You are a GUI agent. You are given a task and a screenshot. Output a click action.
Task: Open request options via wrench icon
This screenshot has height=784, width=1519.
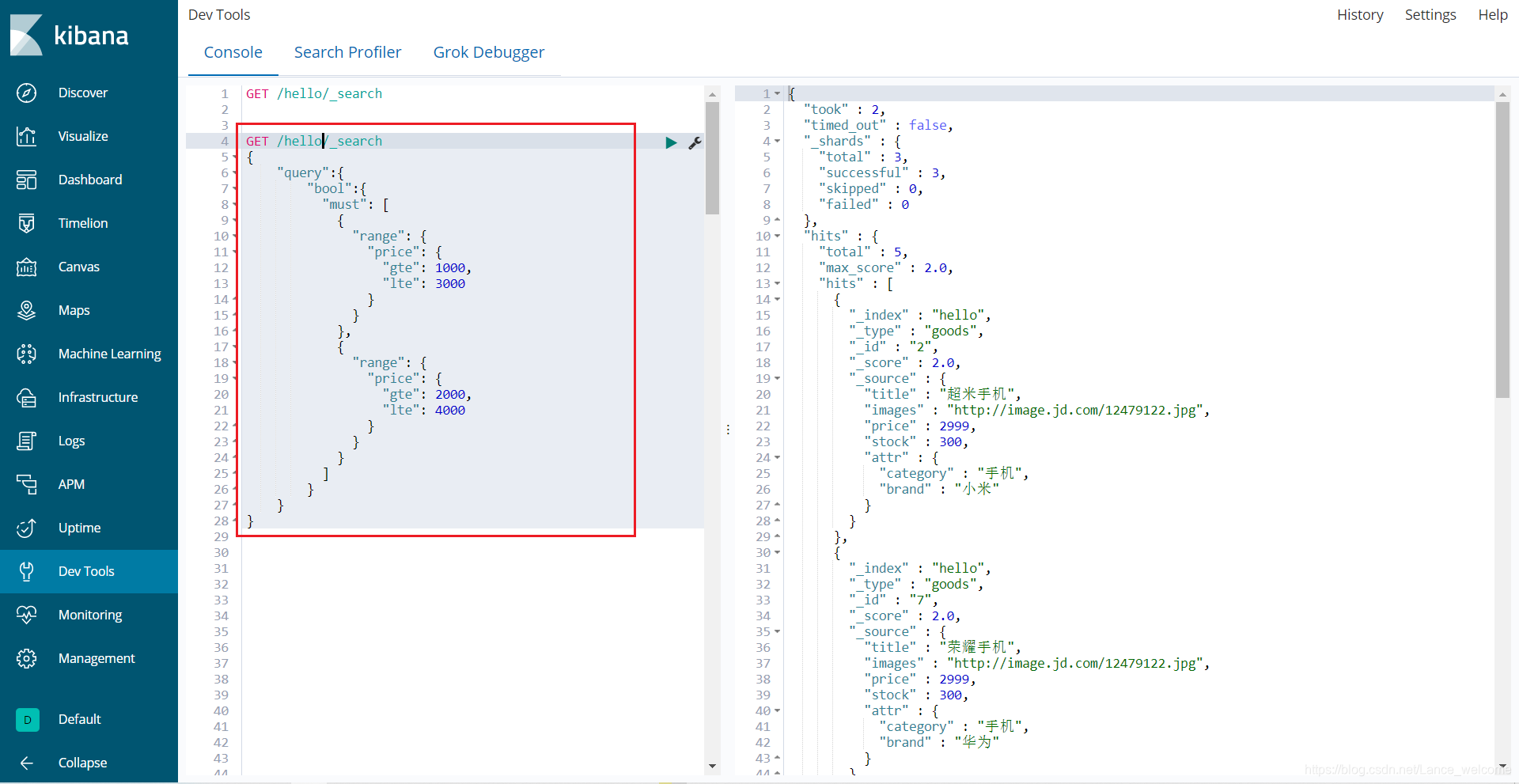point(695,142)
